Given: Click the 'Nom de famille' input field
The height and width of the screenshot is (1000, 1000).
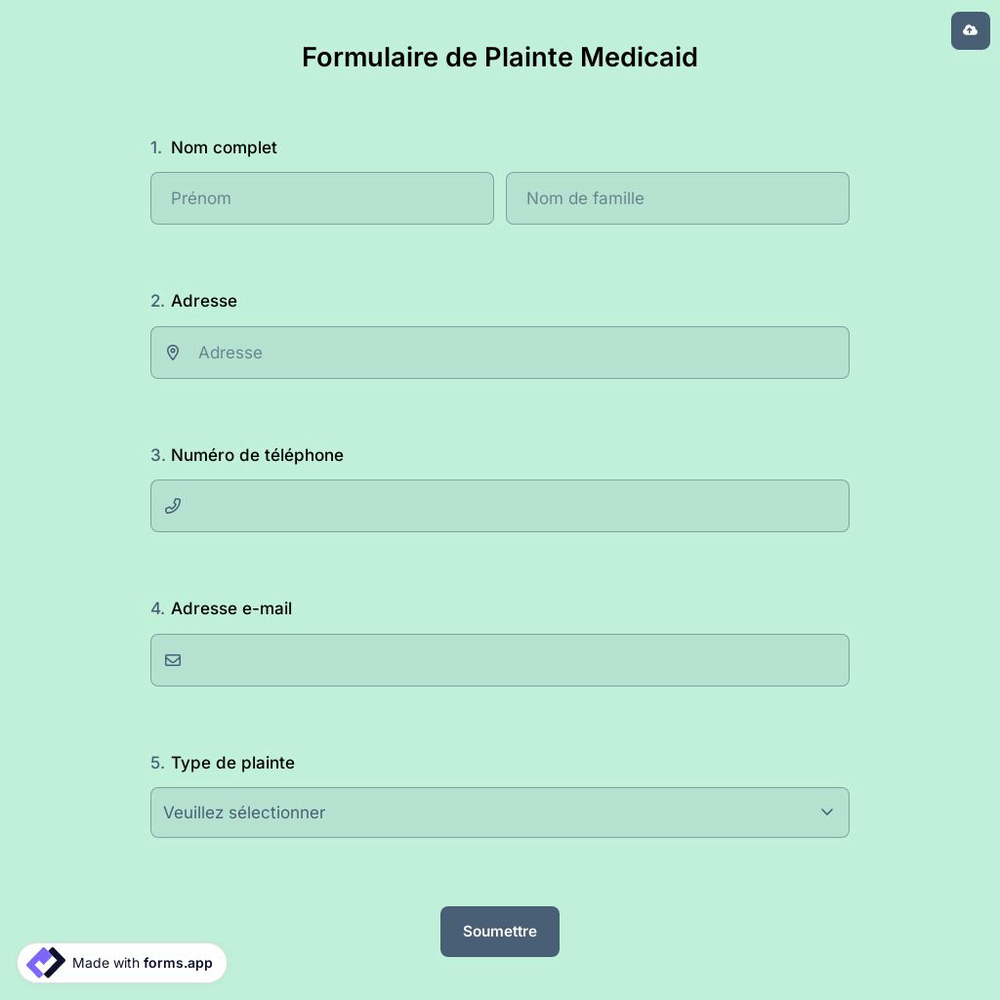Looking at the screenshot, I should click(x=677, y=198).
